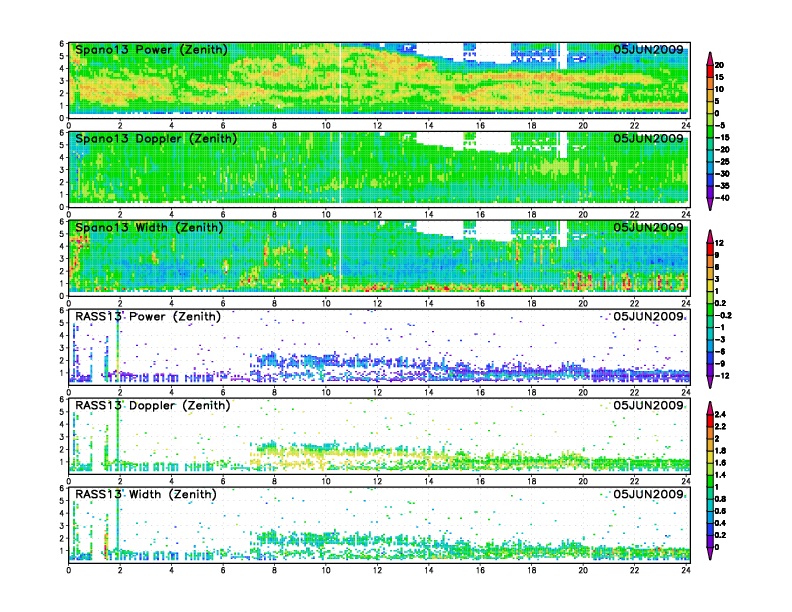
Task: Click the '24' x-axis tick under RASS13 Width panel
Action: tap(685, 570)
